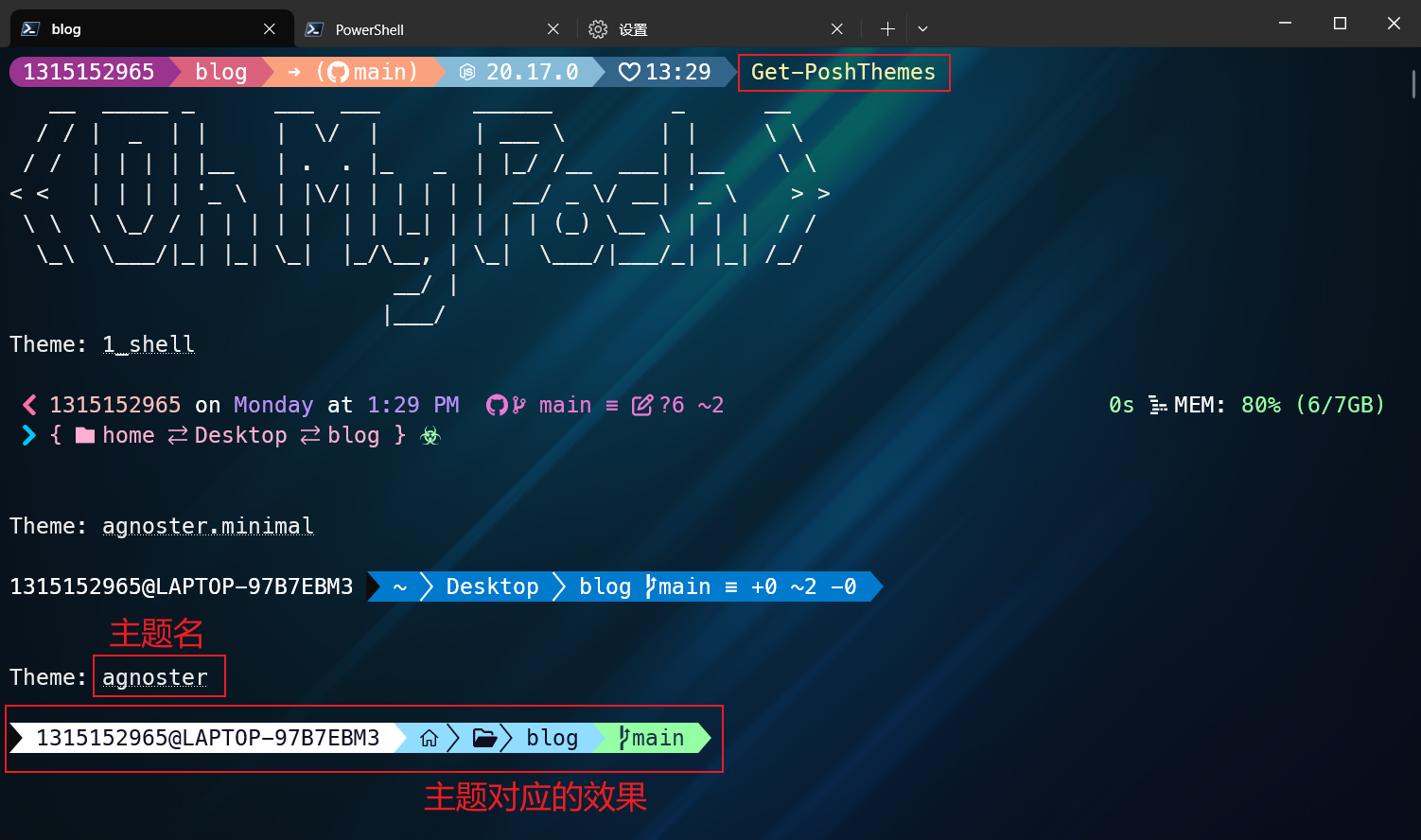Image resolution: width=1421 pixels, height=840 pixels.
Task: Click the GitHub icon in top prompt
Action: [x=364, y=72]
